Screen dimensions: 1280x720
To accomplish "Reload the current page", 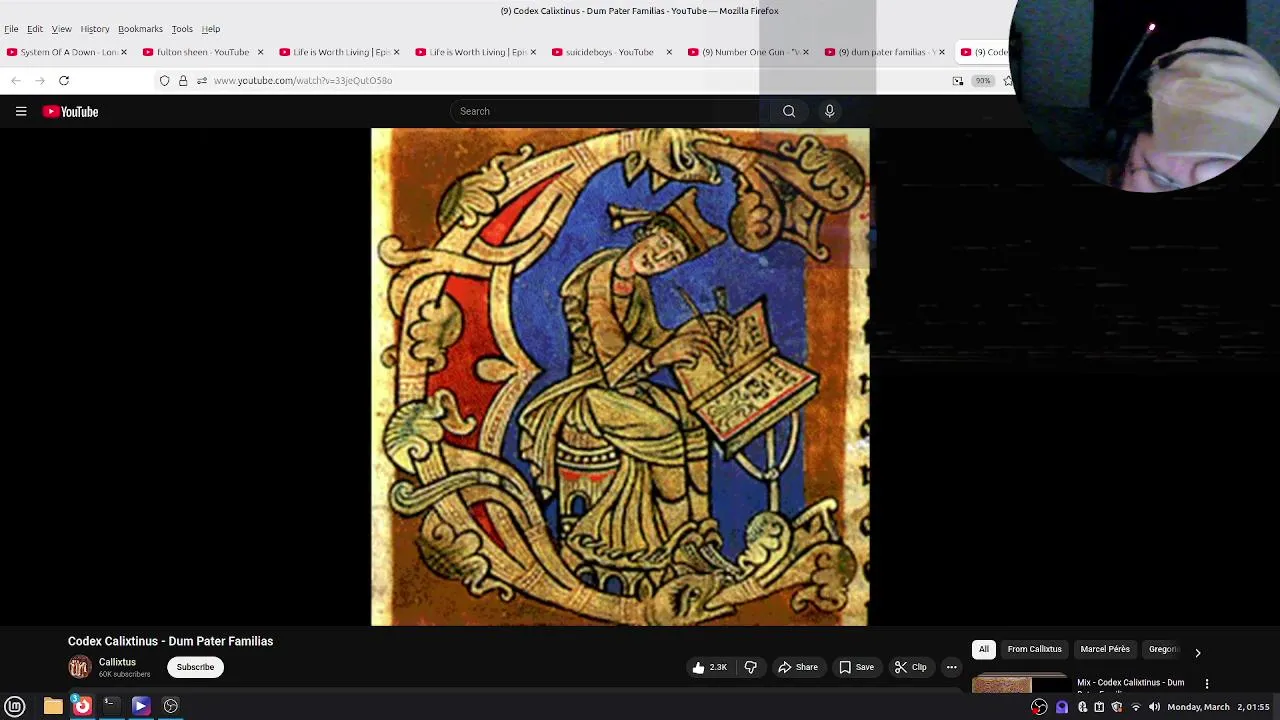I will (x=64, y=80).
